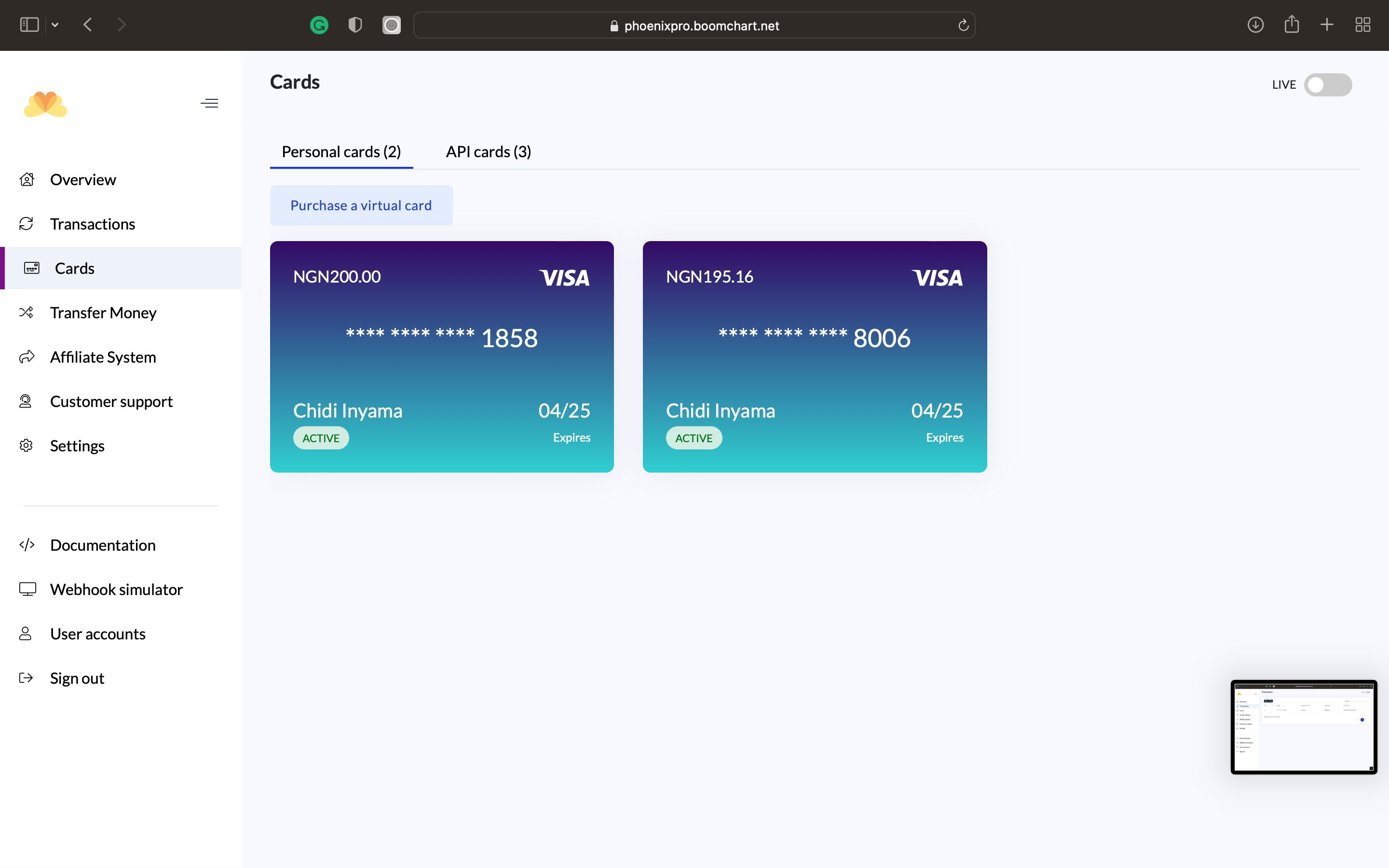Open Visa card ending in 8006
The image size is (1389, 868).
(814, 356)
